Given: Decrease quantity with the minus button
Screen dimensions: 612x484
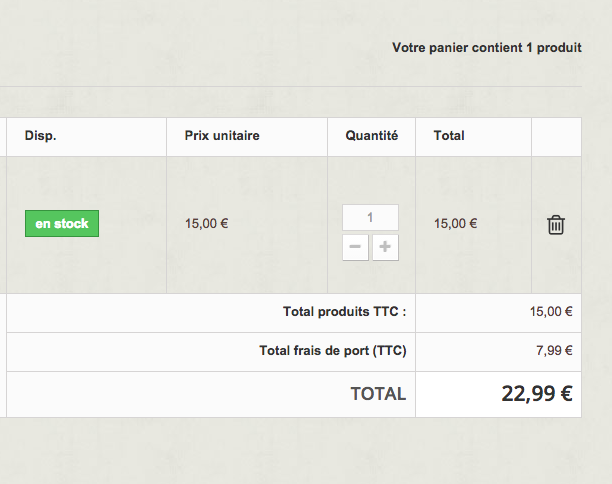Looking at the screenshot, I should coord(355,247).
